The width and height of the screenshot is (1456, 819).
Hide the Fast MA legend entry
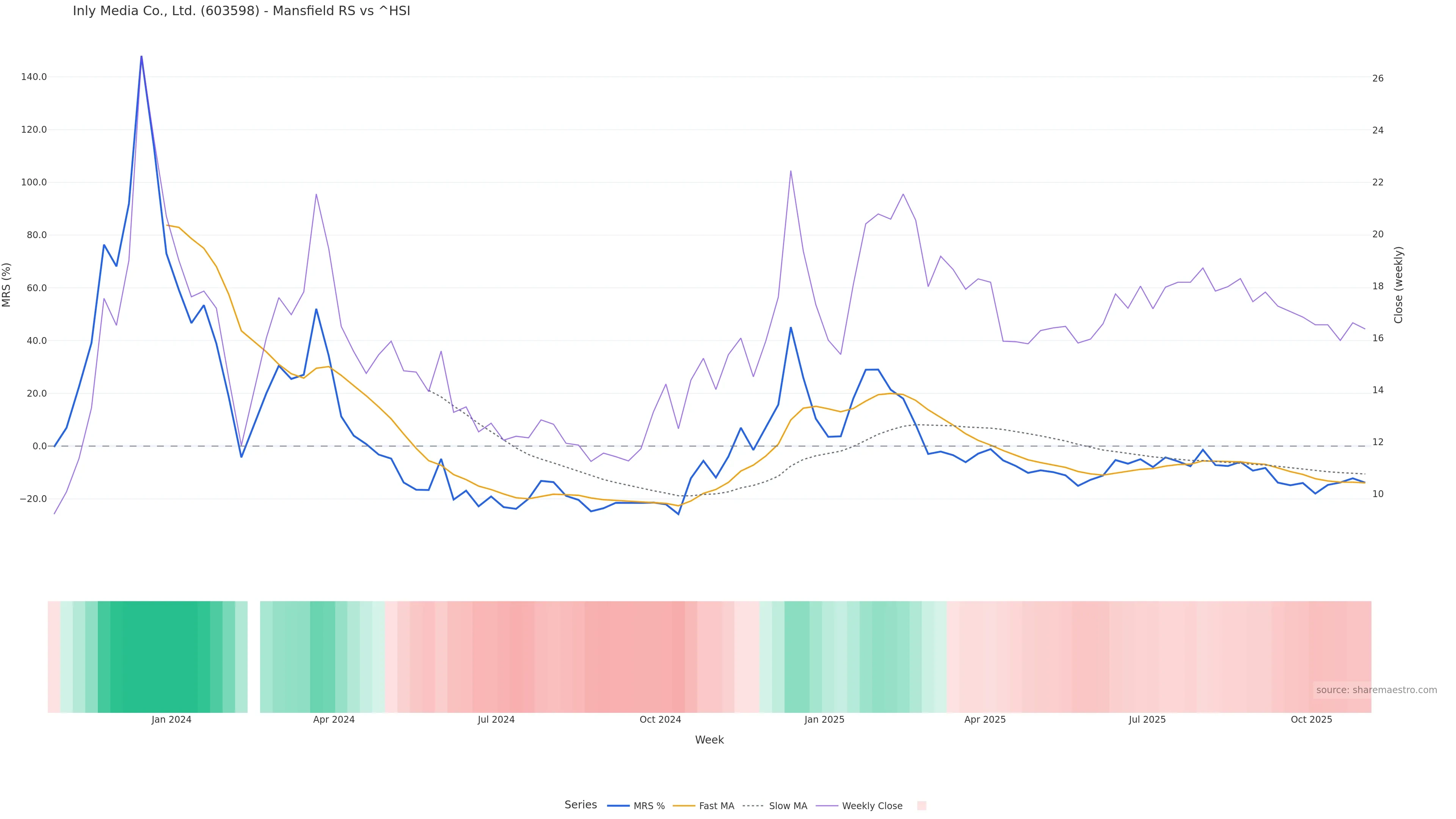pos(716,806)
